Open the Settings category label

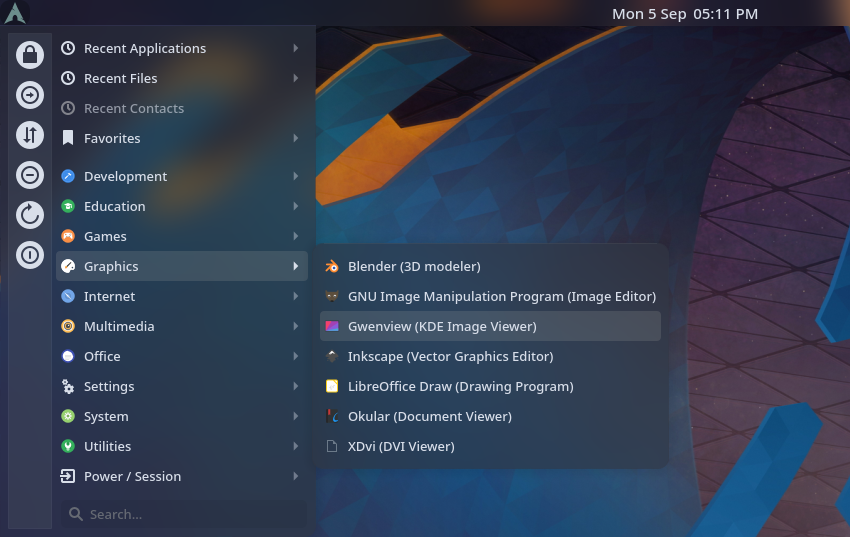pyautogui.click(x=109, y=386)
